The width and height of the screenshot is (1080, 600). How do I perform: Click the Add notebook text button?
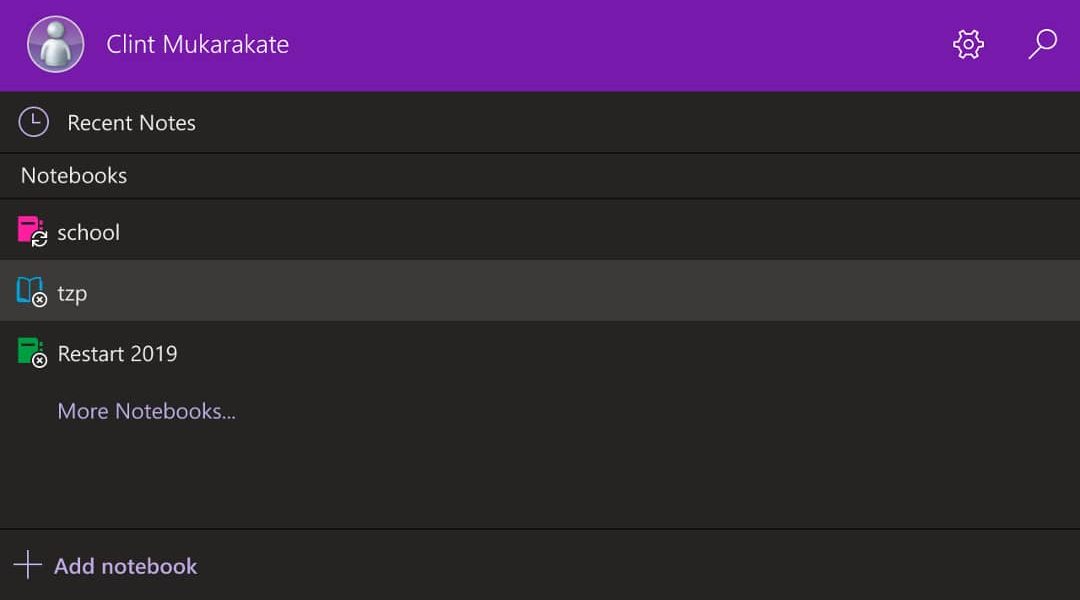(126, 566)
